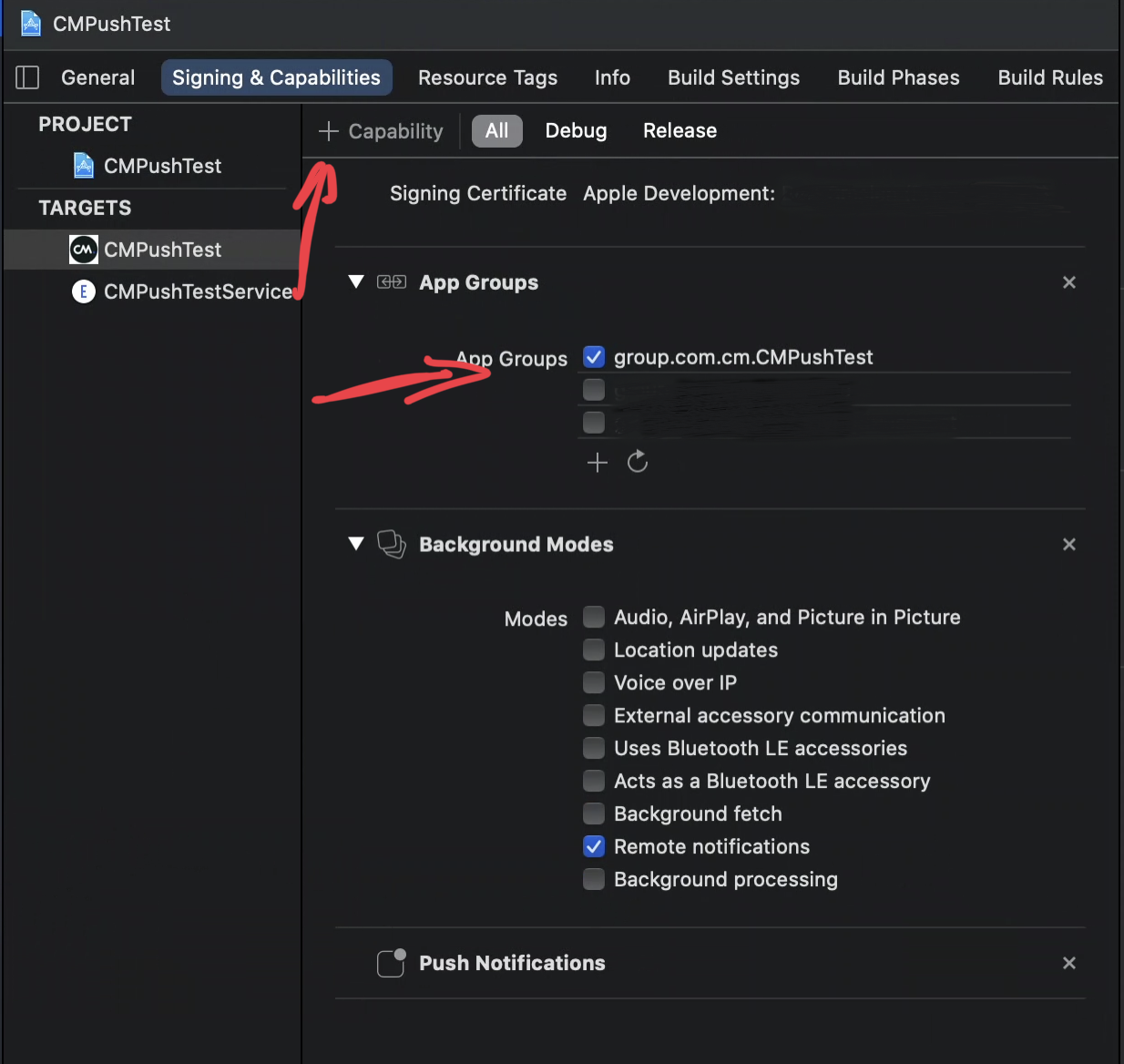The width and height of the screenshot is (1124, 1064).
Task: Uncheck group.com.cm.CMPushTest app group
Action: click(594, 357)
